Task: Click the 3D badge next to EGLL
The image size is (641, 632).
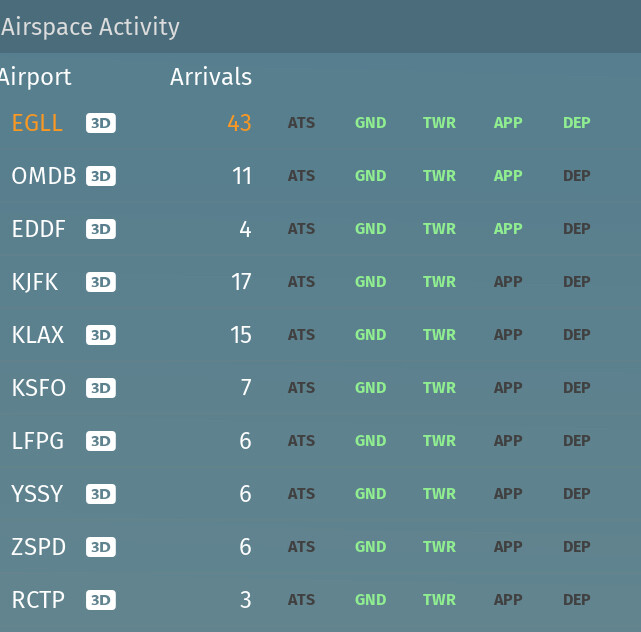Action: coord(101,123)
